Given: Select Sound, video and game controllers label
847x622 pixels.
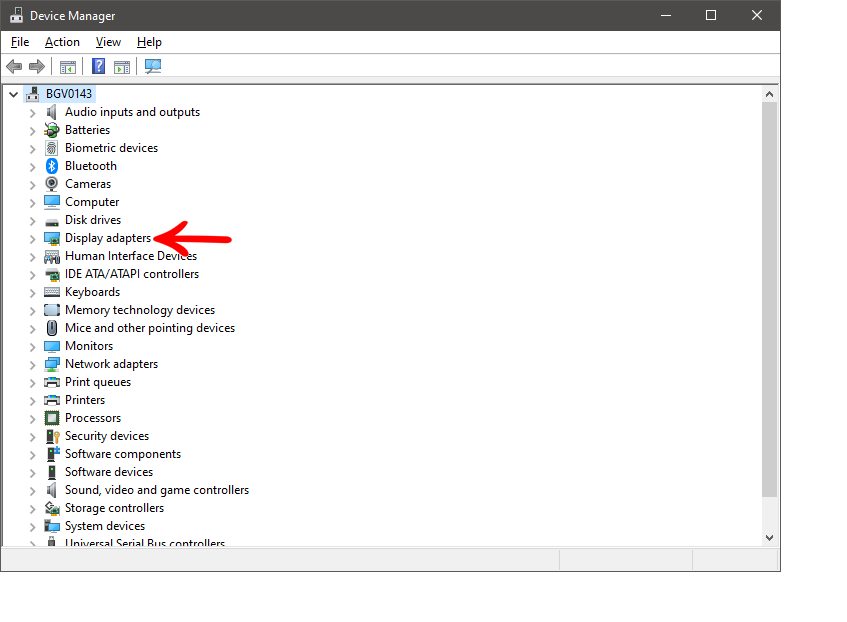Looking at the screenshot, I should 157,490.
